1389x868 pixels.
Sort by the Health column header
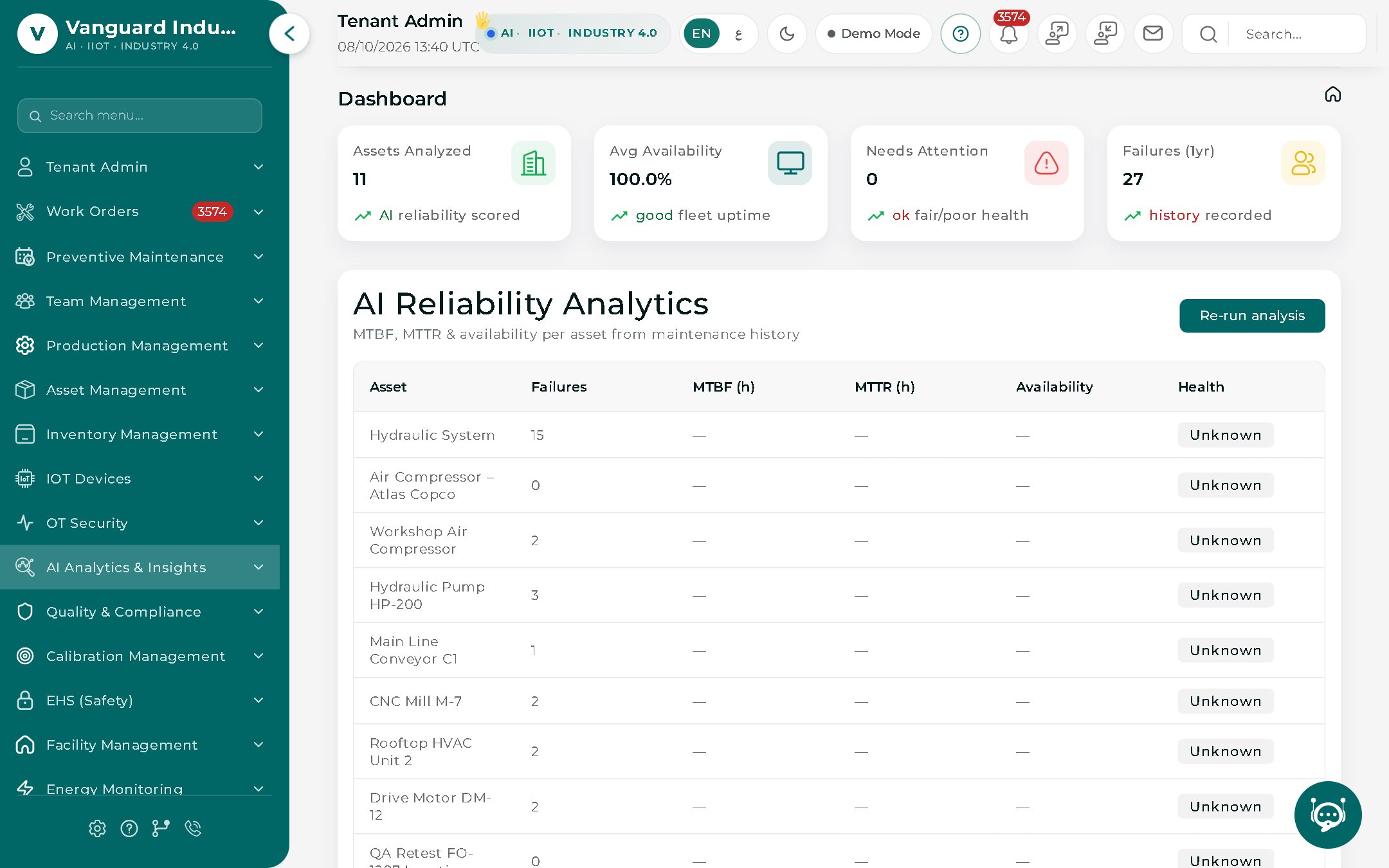pyautogui.click(x=1201, y=387)
